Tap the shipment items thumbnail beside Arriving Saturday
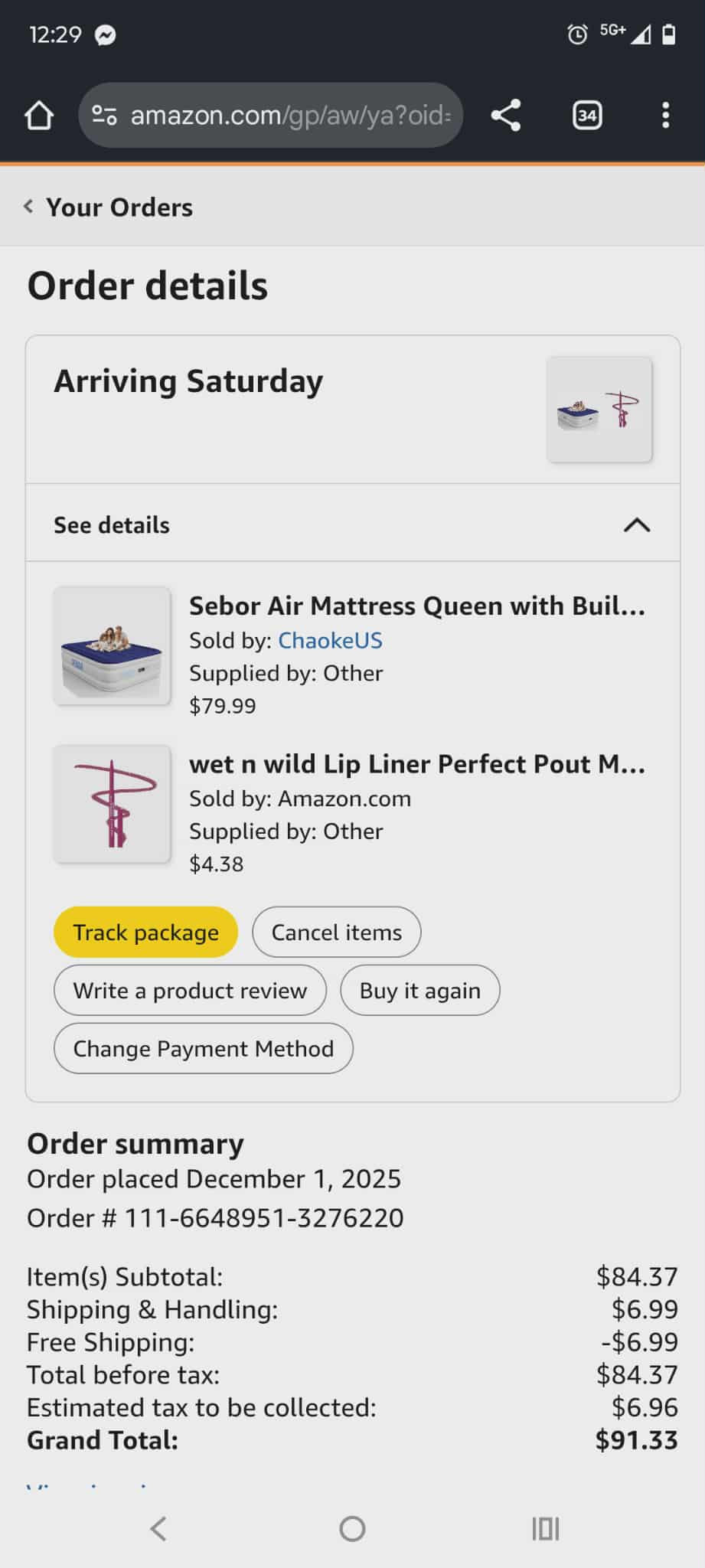The width and height of the screenshot is (705, 1568). 599,410
